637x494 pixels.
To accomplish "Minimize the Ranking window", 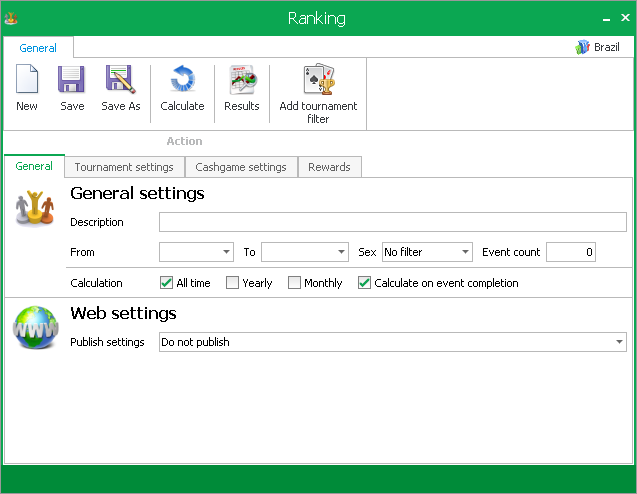I will (x=607, y=18).
